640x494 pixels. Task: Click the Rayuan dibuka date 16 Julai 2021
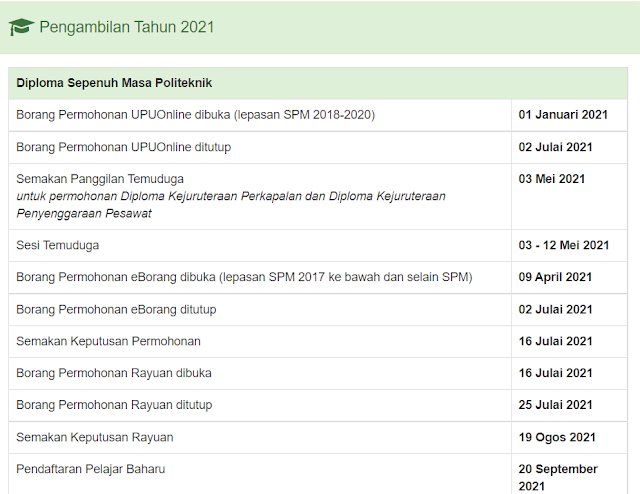click(x=555, y=373)
